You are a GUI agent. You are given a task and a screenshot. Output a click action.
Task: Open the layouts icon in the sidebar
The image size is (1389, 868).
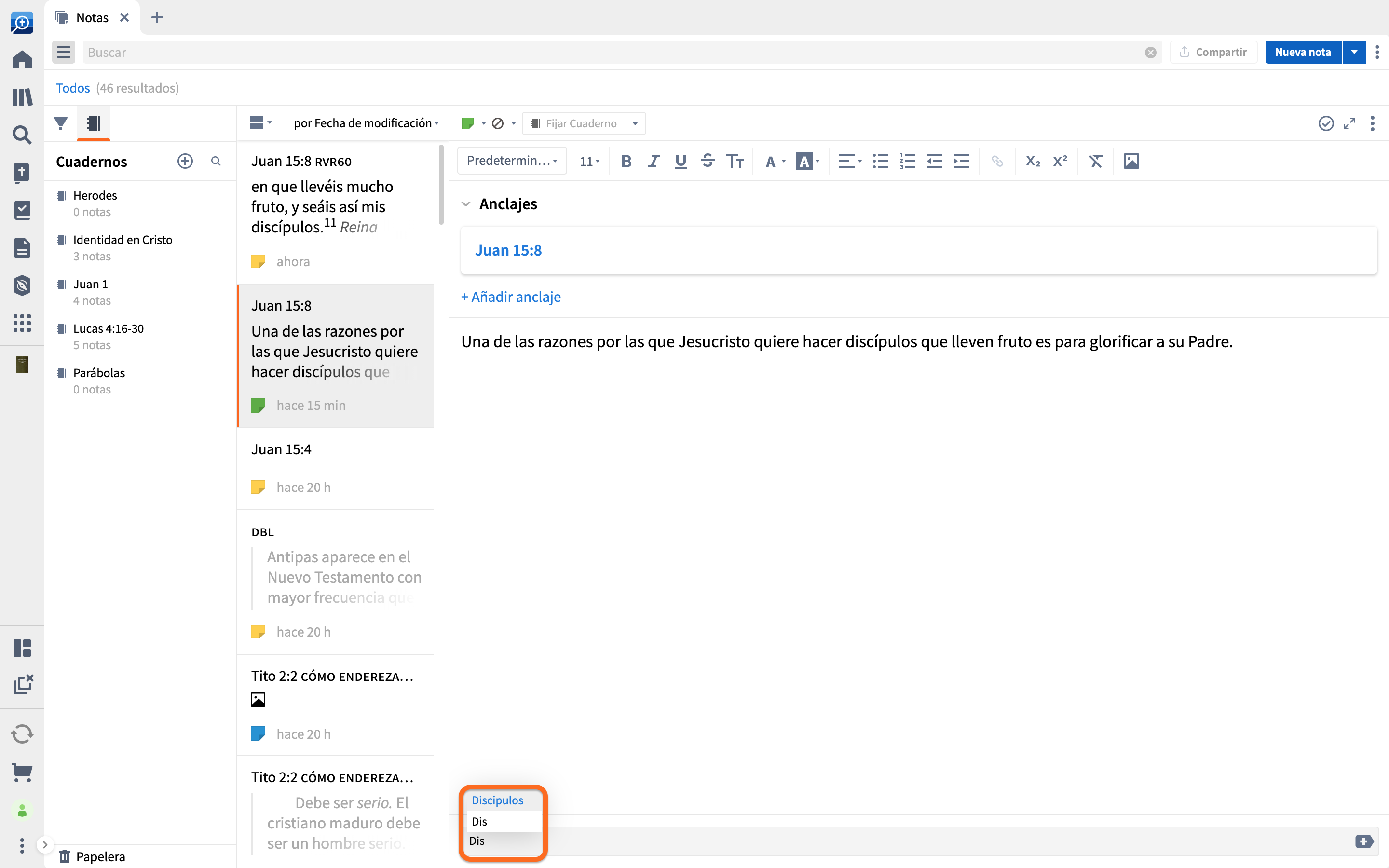point(22,648)
